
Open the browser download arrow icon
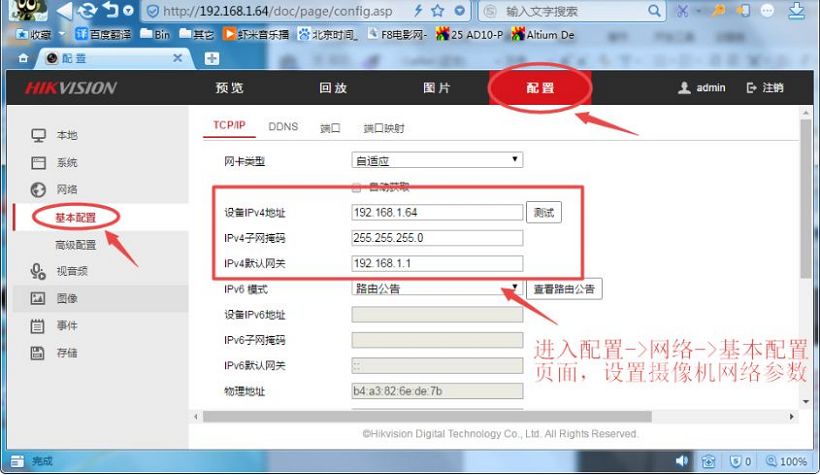point(796,10)
